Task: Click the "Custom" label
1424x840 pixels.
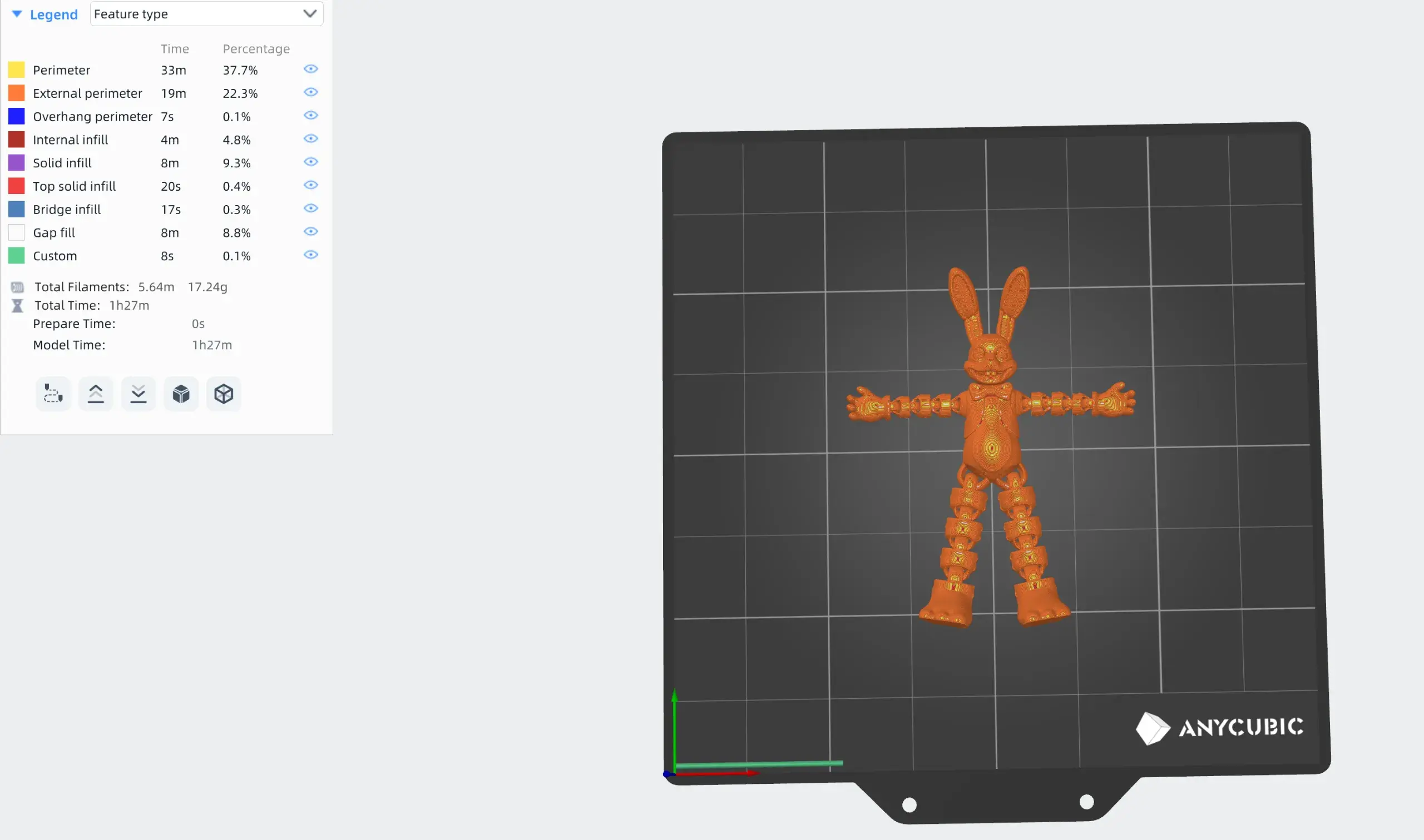Action: click(x=55, y=255)
